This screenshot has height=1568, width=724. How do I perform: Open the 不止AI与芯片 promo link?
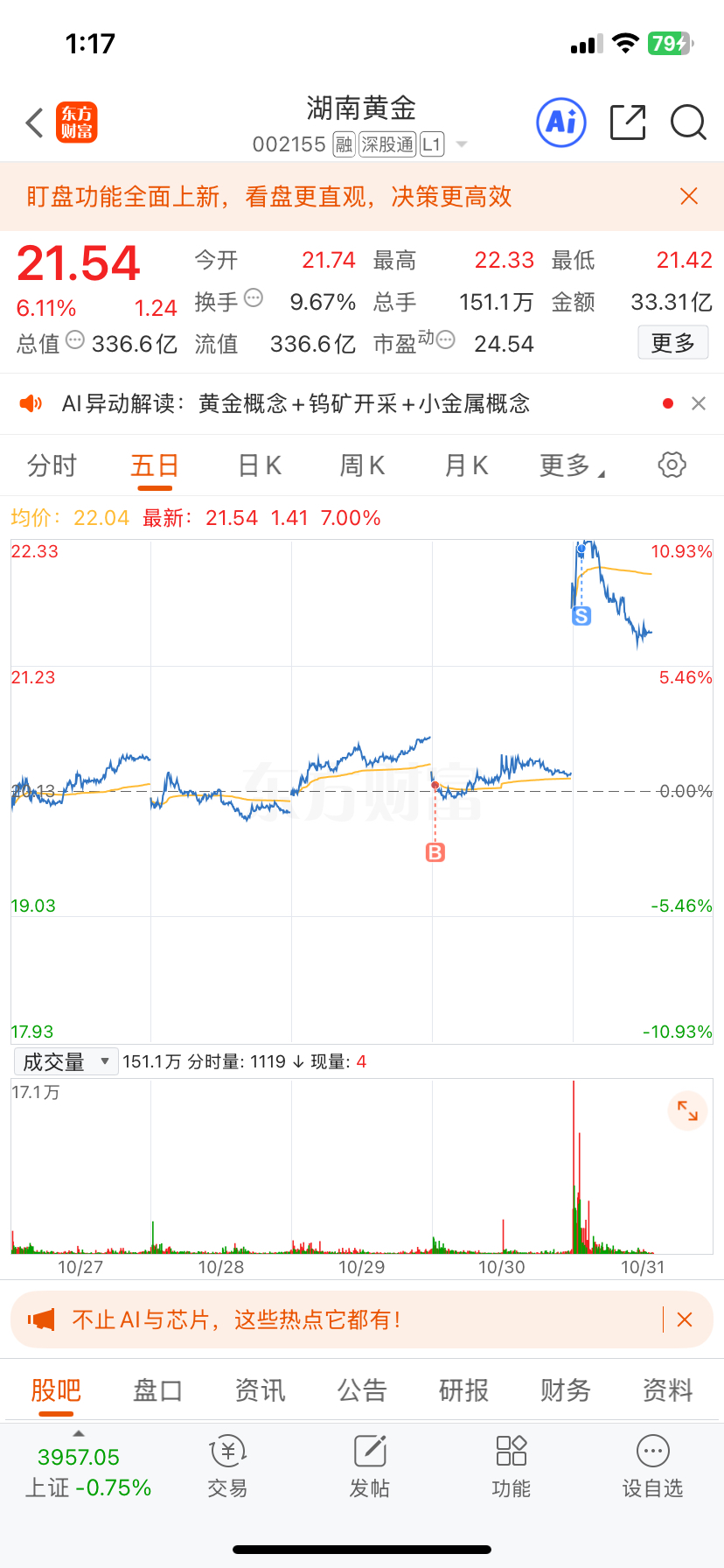tap(236, 1319)
